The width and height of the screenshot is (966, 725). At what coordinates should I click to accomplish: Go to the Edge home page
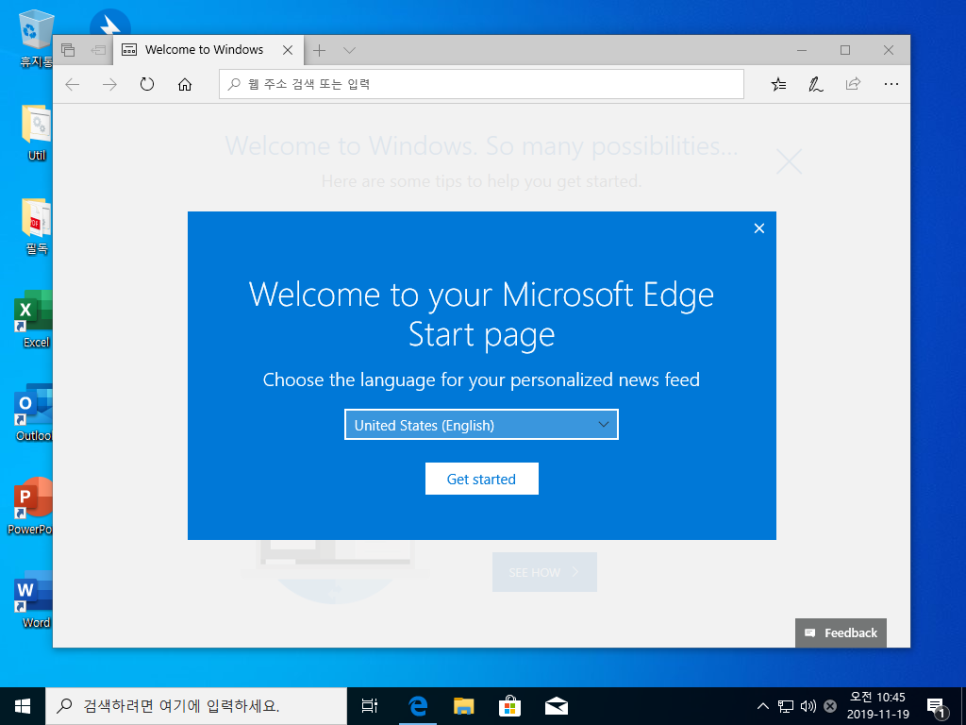[x=185, y=84]
